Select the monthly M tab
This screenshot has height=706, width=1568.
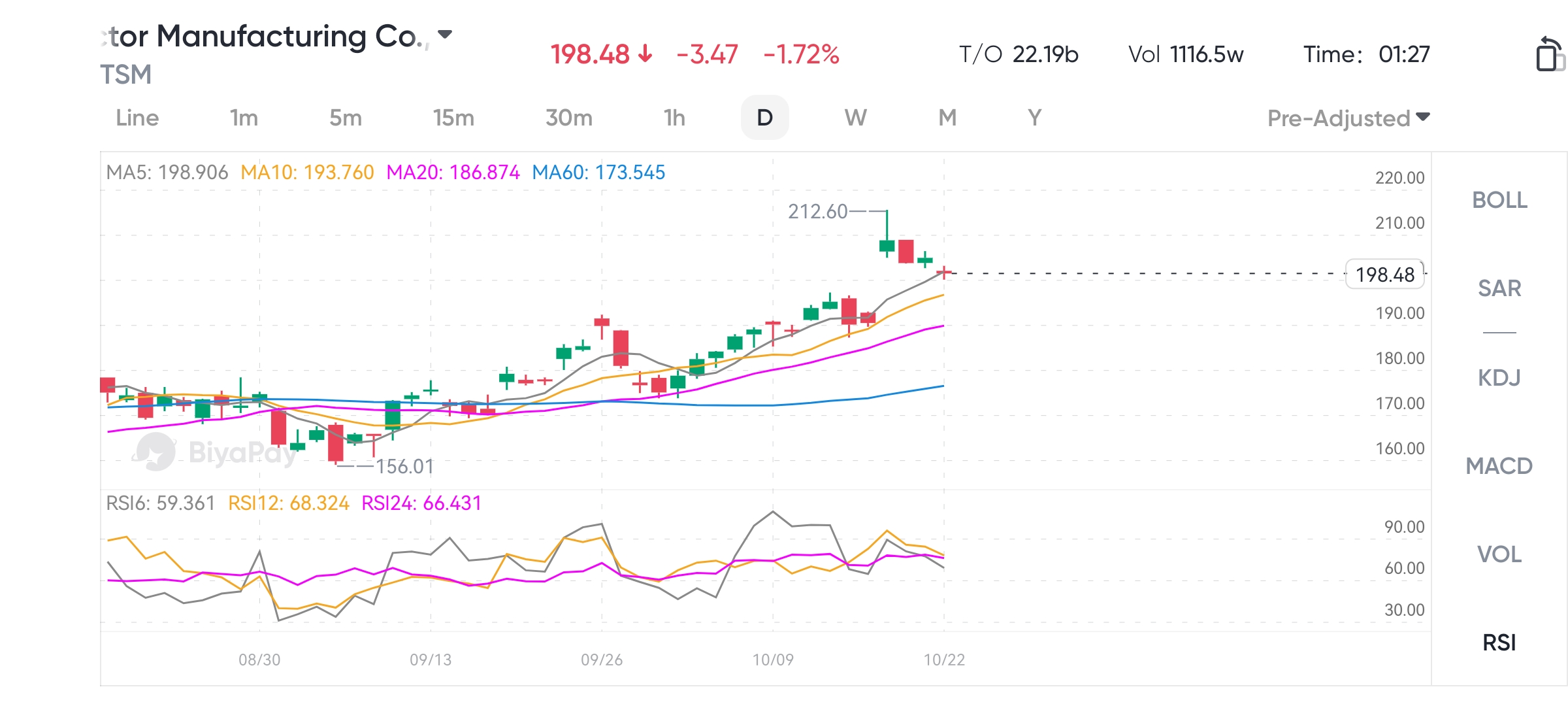pyautogui.click(x=947, y=118)
